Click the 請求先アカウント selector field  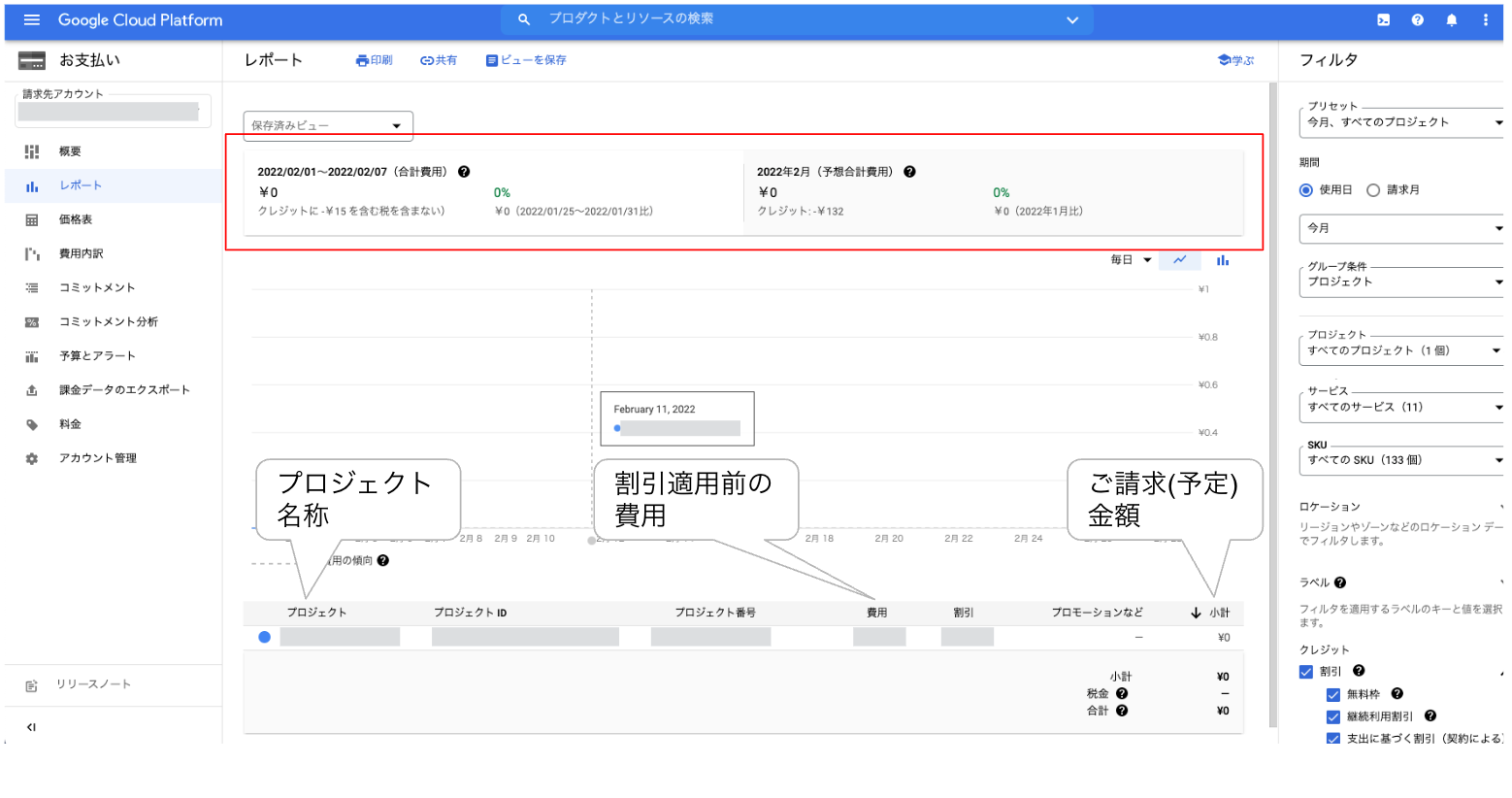click(x=113, y=111)
